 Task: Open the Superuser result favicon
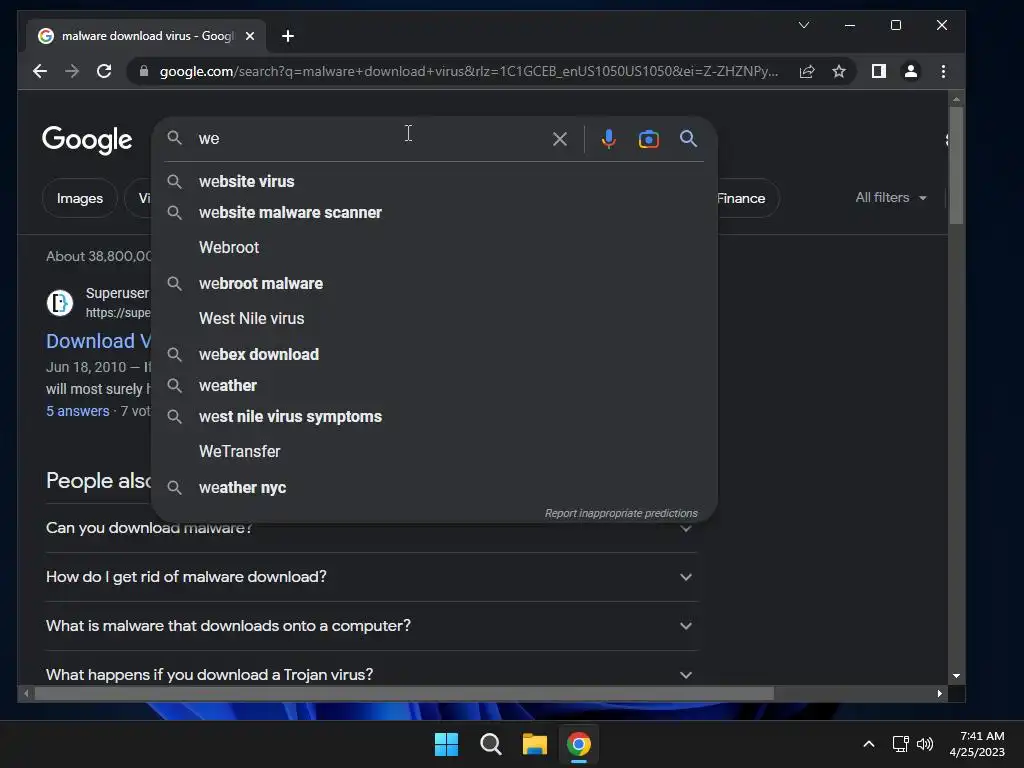[x=59, y=302]
